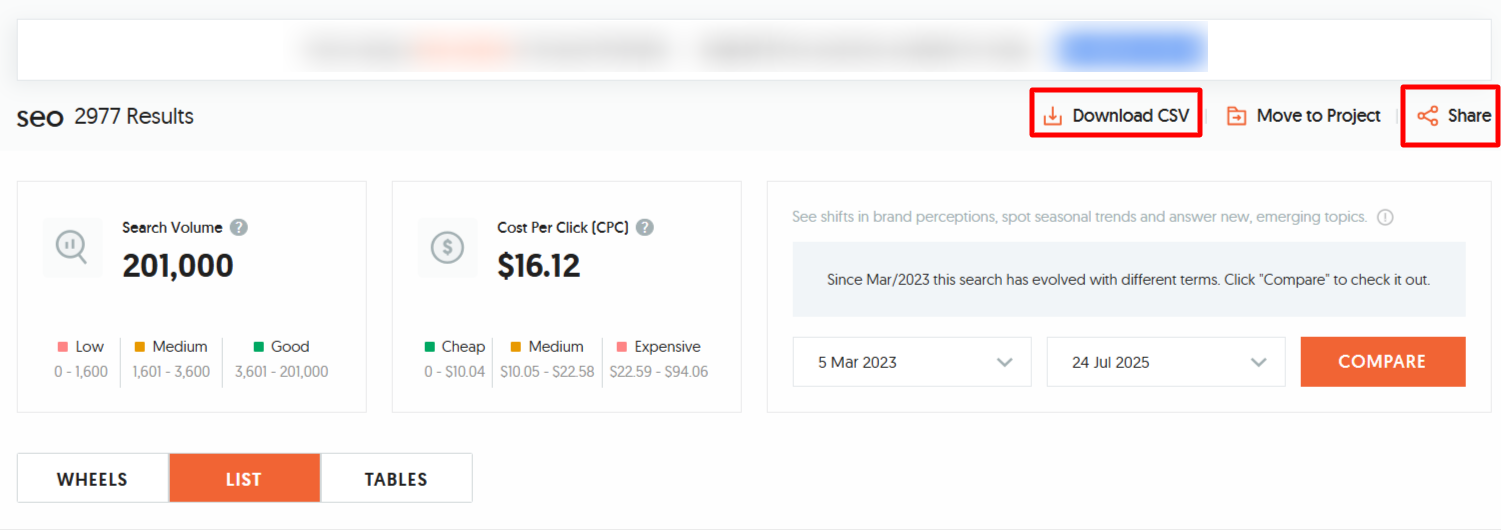Click the CPC dollar sign icon

[447, 247]
